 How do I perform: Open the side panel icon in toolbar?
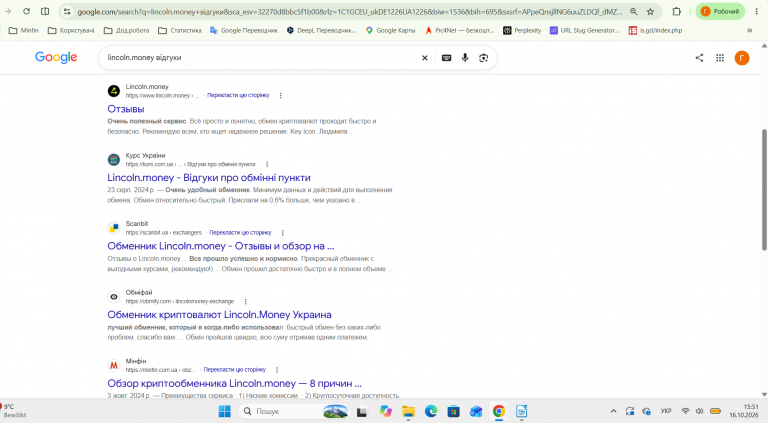[45, 11]
